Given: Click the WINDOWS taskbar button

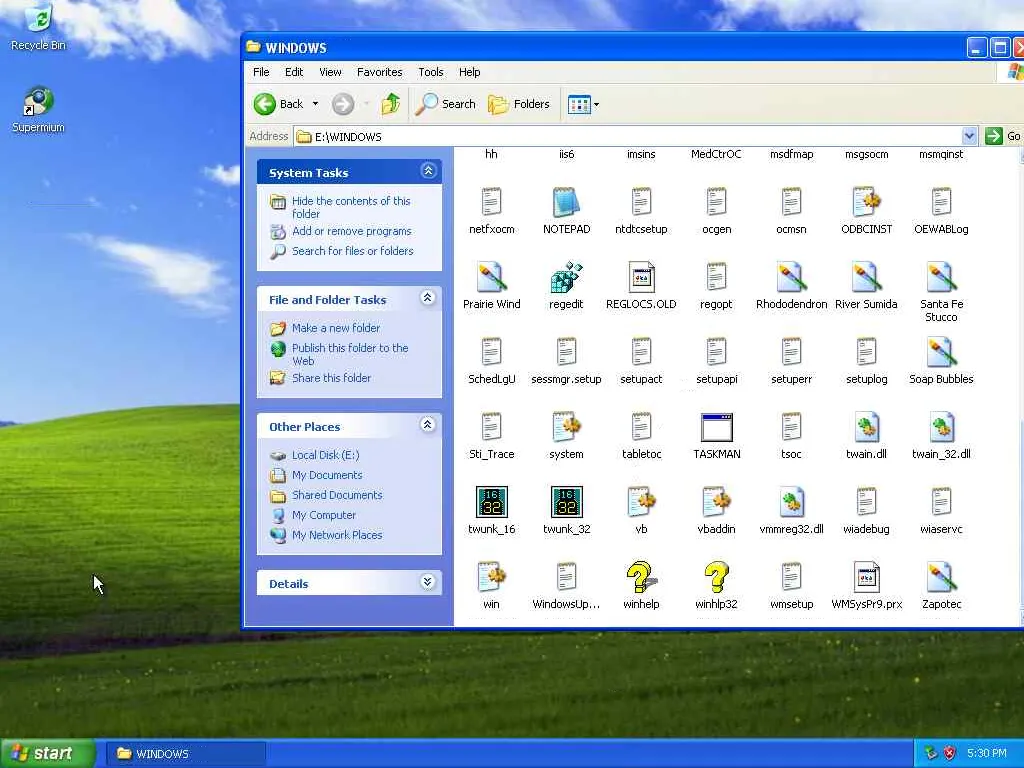Looking at the screenshot, I should pyautogui.click(x=185, y=754).
